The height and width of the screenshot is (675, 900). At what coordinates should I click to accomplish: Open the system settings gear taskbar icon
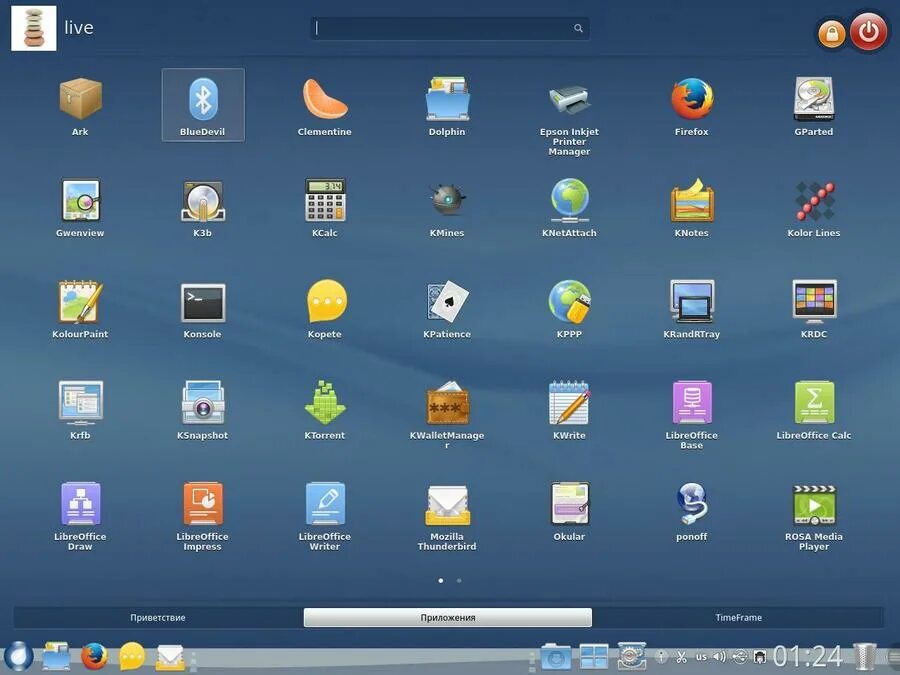point(632,656)
